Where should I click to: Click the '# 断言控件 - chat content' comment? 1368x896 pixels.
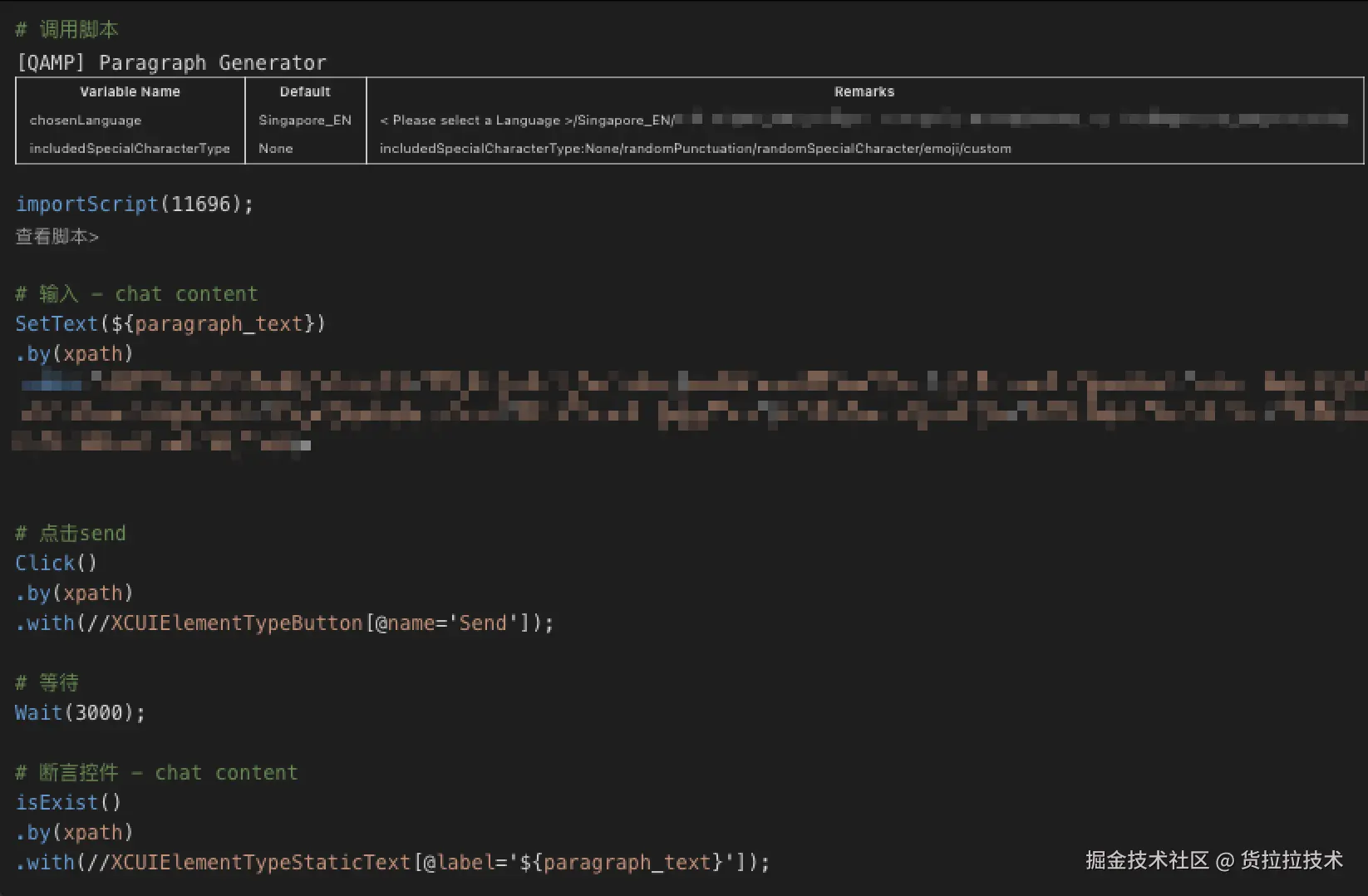[x=157, y=773]
